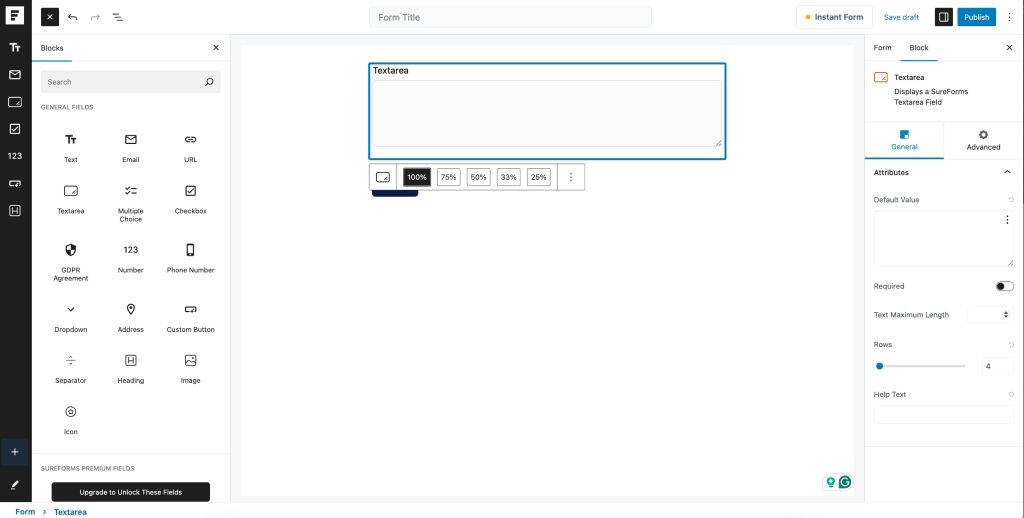This screenshot has width=1024, height=518.
Task: Add the GDPR Agreement block
Action: click(70, 259)
